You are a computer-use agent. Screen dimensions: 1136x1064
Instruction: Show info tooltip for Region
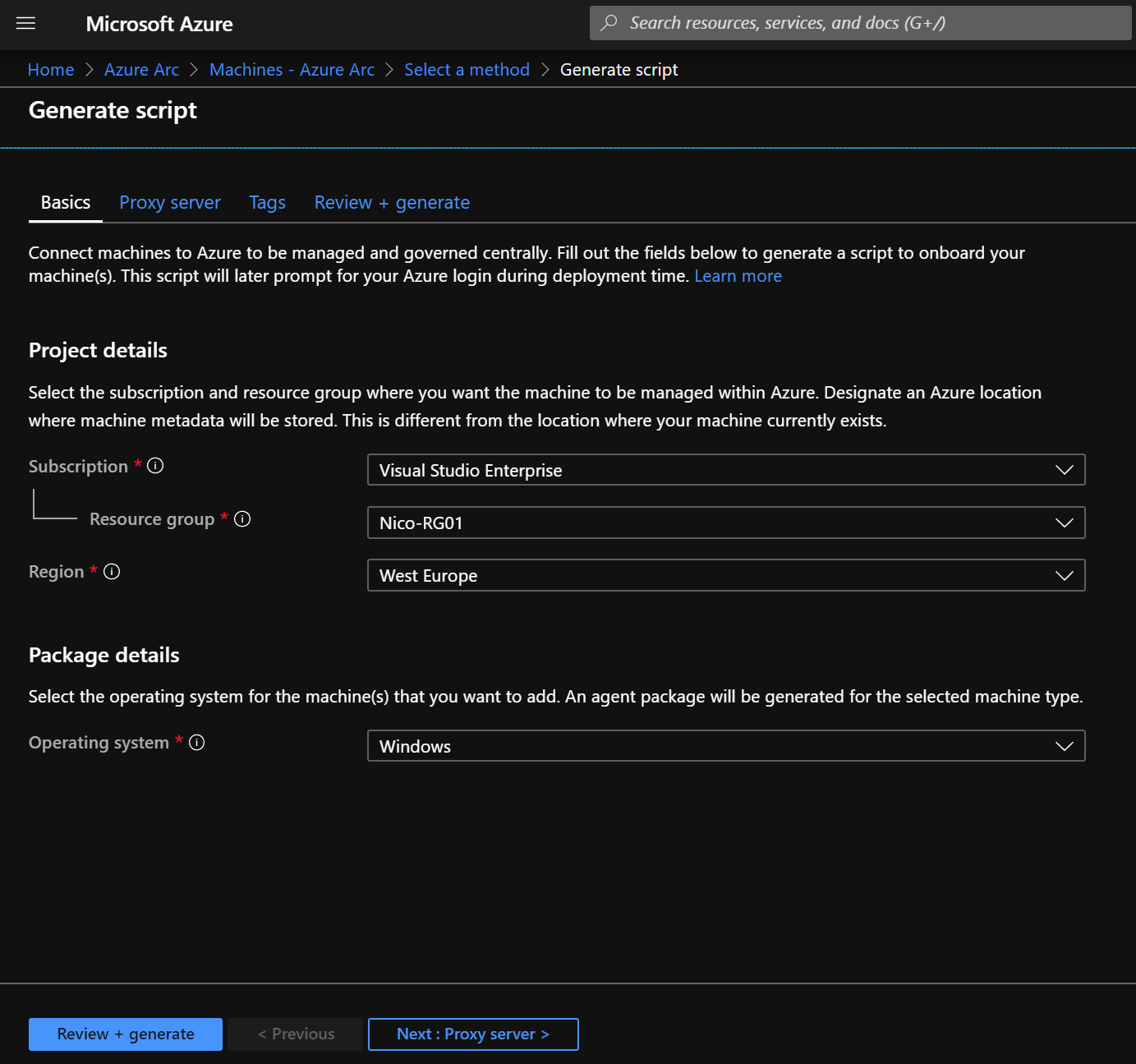coord(112,571)
